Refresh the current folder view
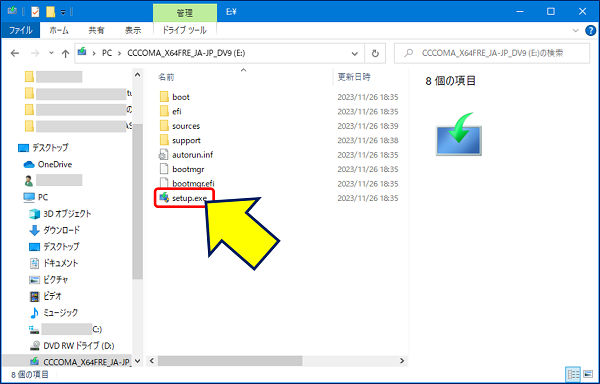The image size is (600, 384). (375, 54)
